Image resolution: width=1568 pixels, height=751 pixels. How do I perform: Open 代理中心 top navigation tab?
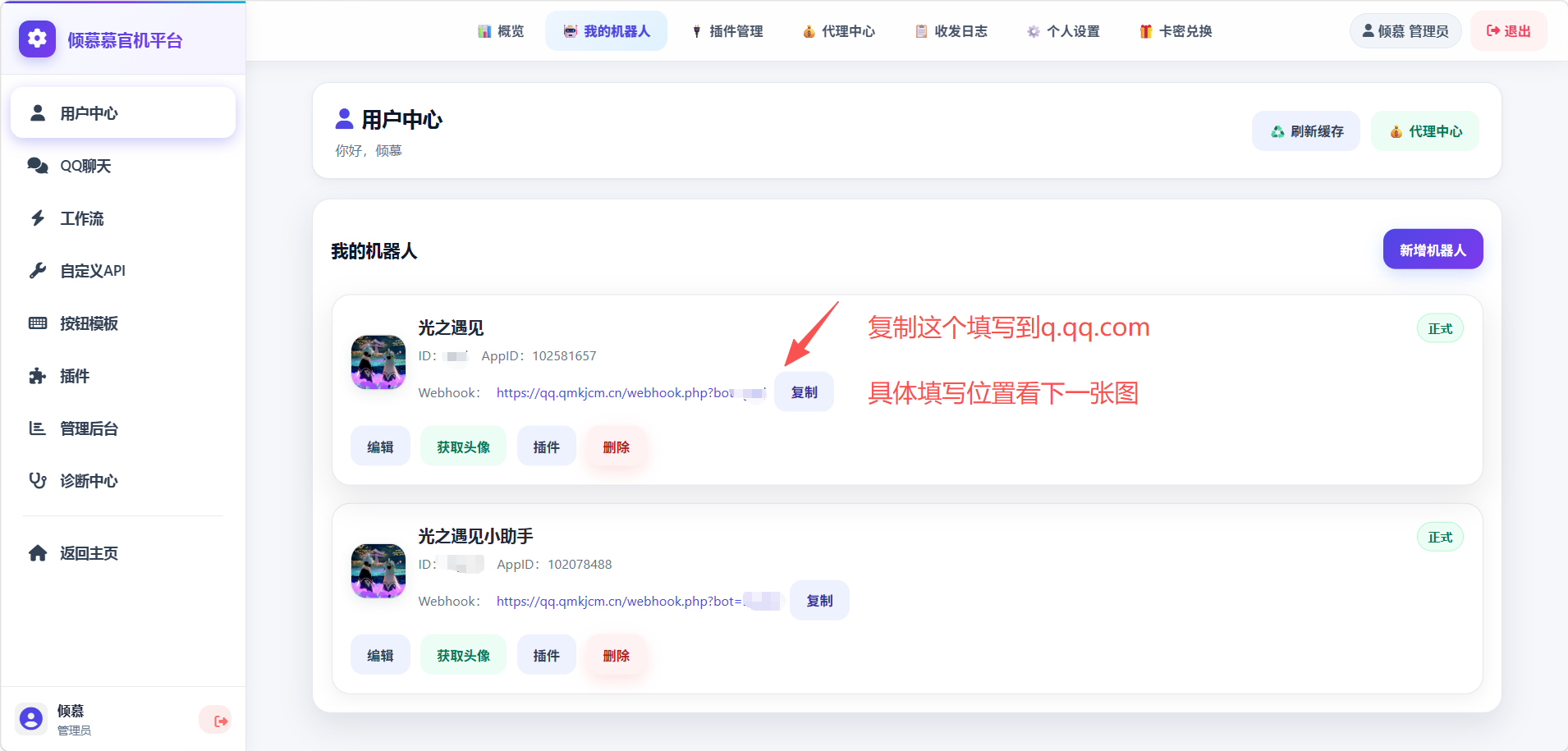pyautogui.click(x=839, y=31)
